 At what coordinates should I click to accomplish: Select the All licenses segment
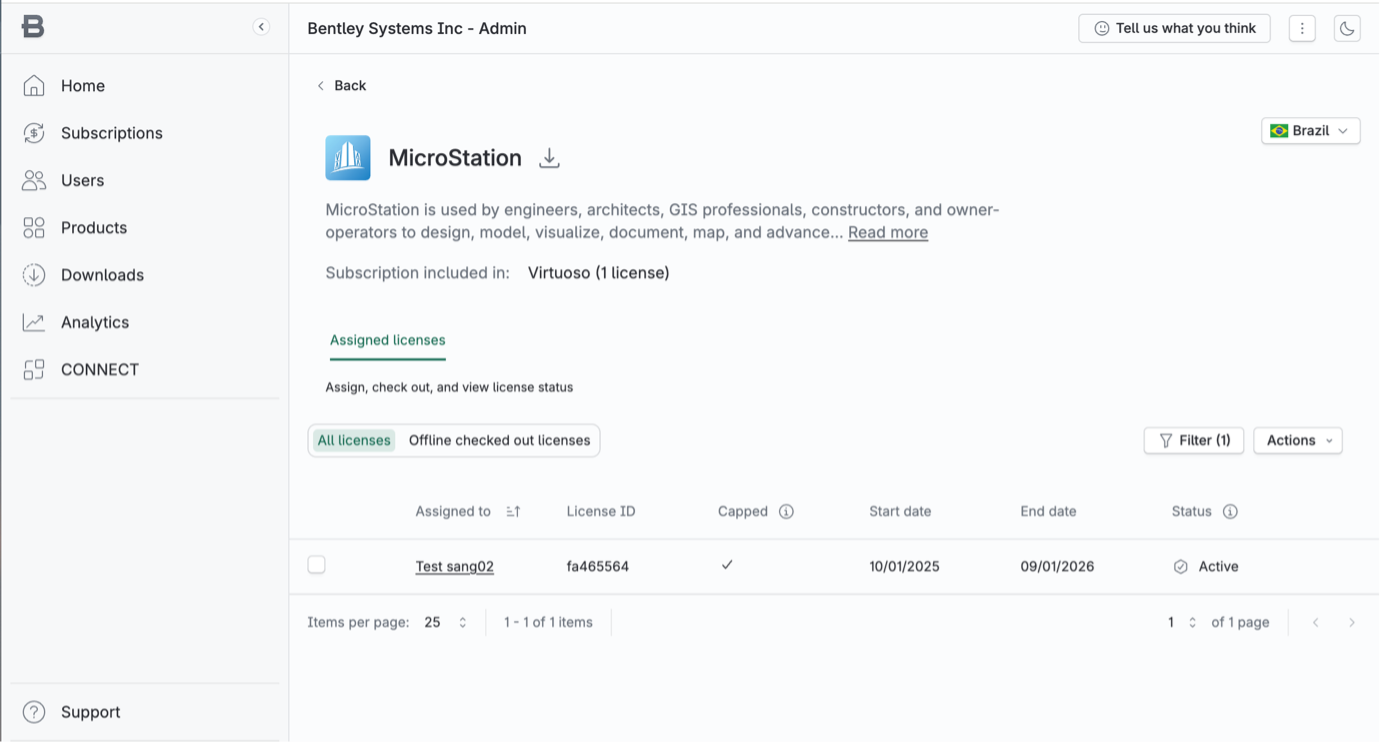tap(354, 440)
